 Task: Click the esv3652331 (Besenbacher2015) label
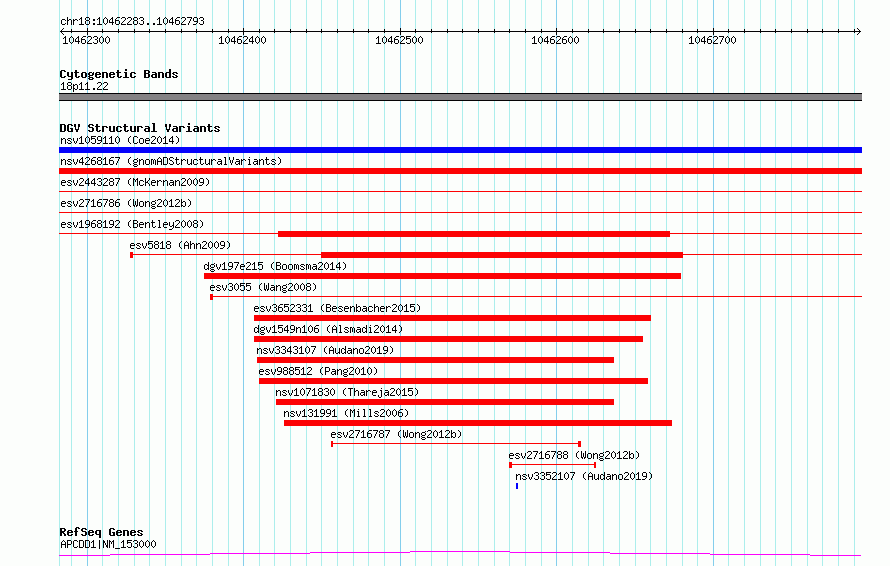pos(337,308)
